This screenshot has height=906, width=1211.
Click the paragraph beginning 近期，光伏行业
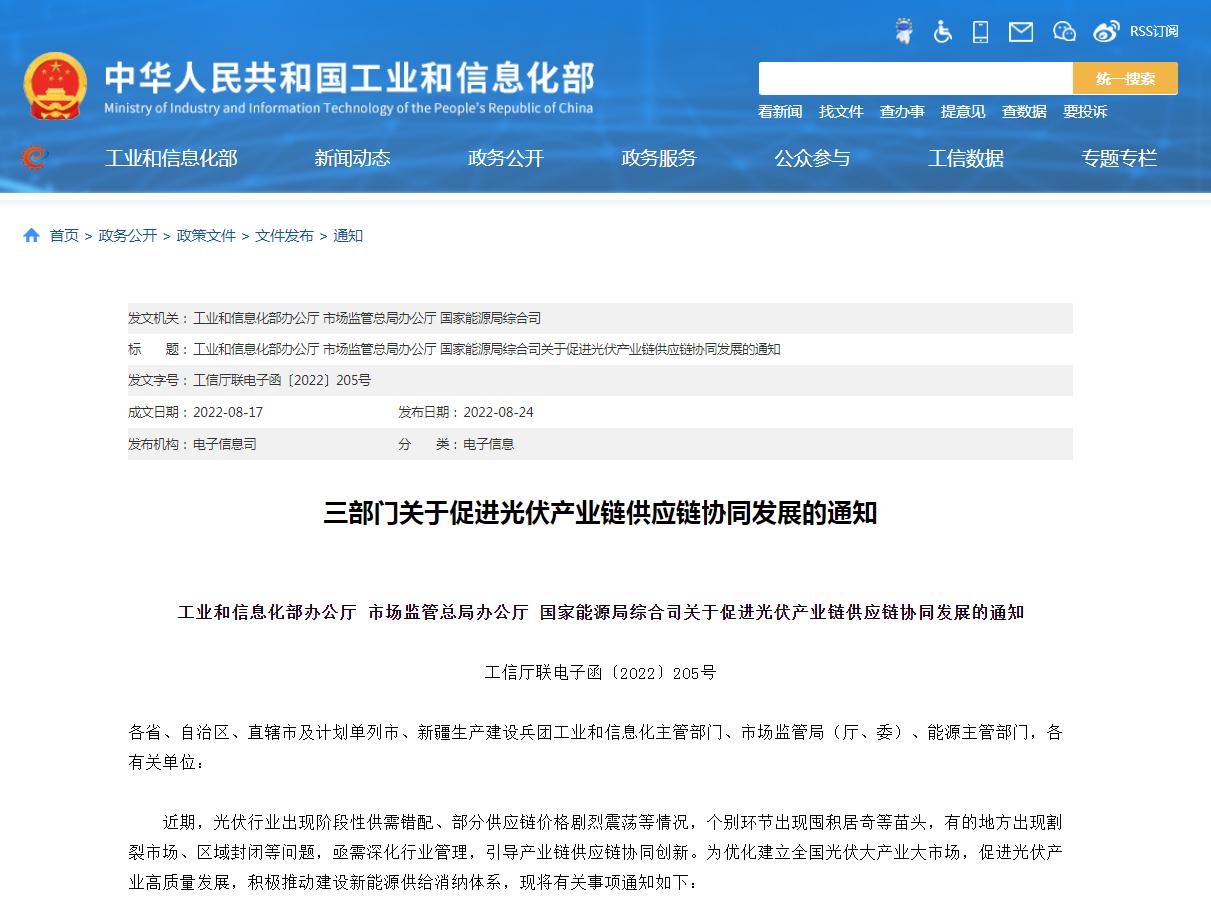pyautogui.click(x=596, y=852)
